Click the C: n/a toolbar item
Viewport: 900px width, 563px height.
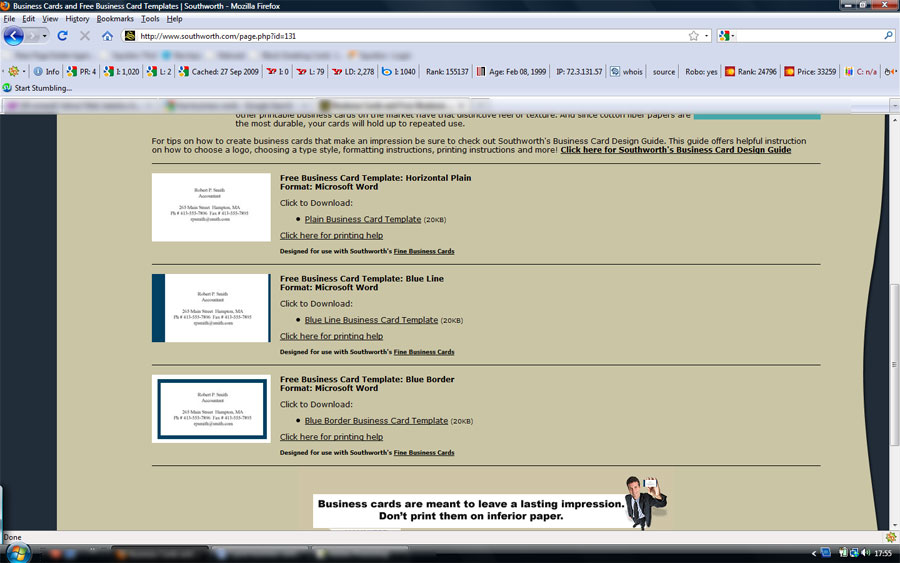[860, 72]
